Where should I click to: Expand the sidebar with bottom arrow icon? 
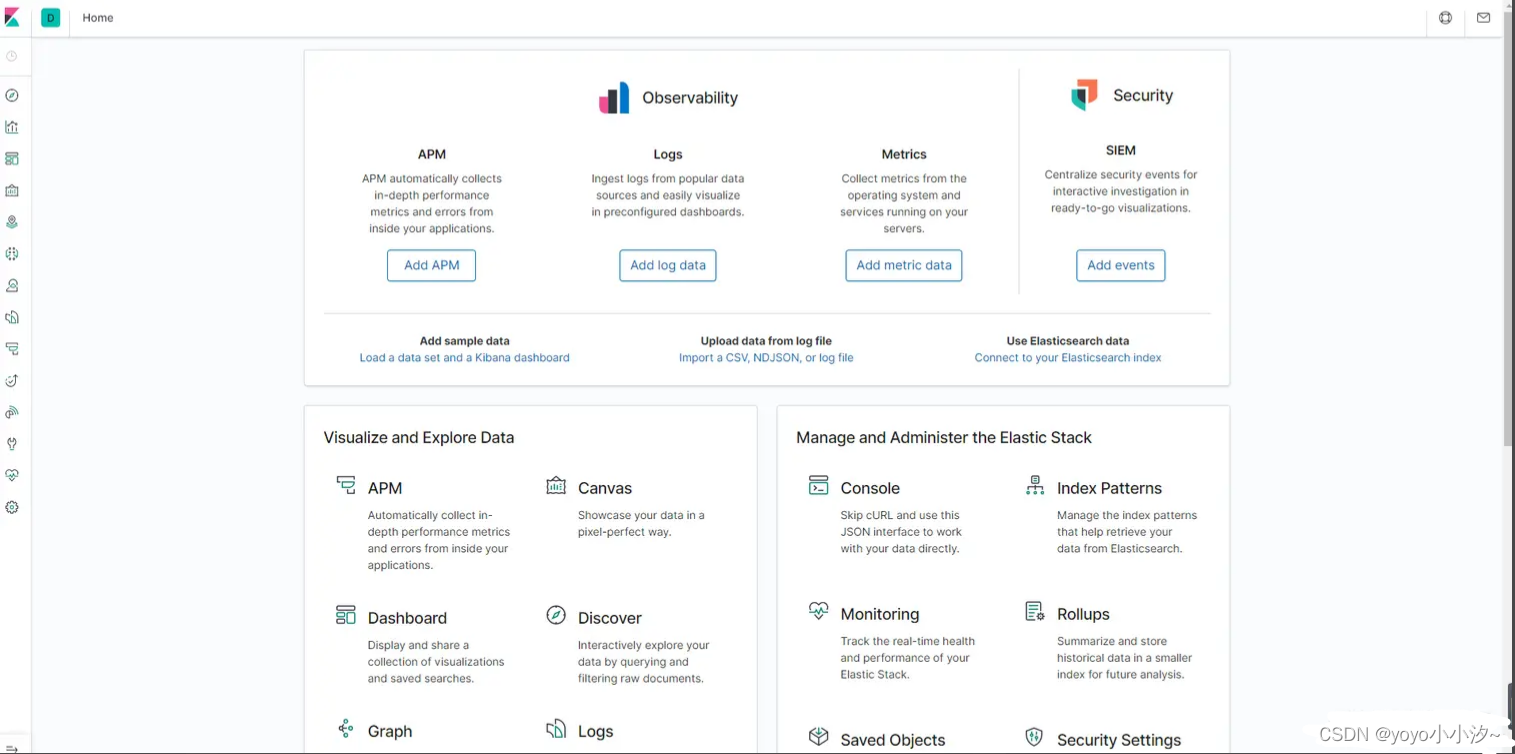point(12,748)
